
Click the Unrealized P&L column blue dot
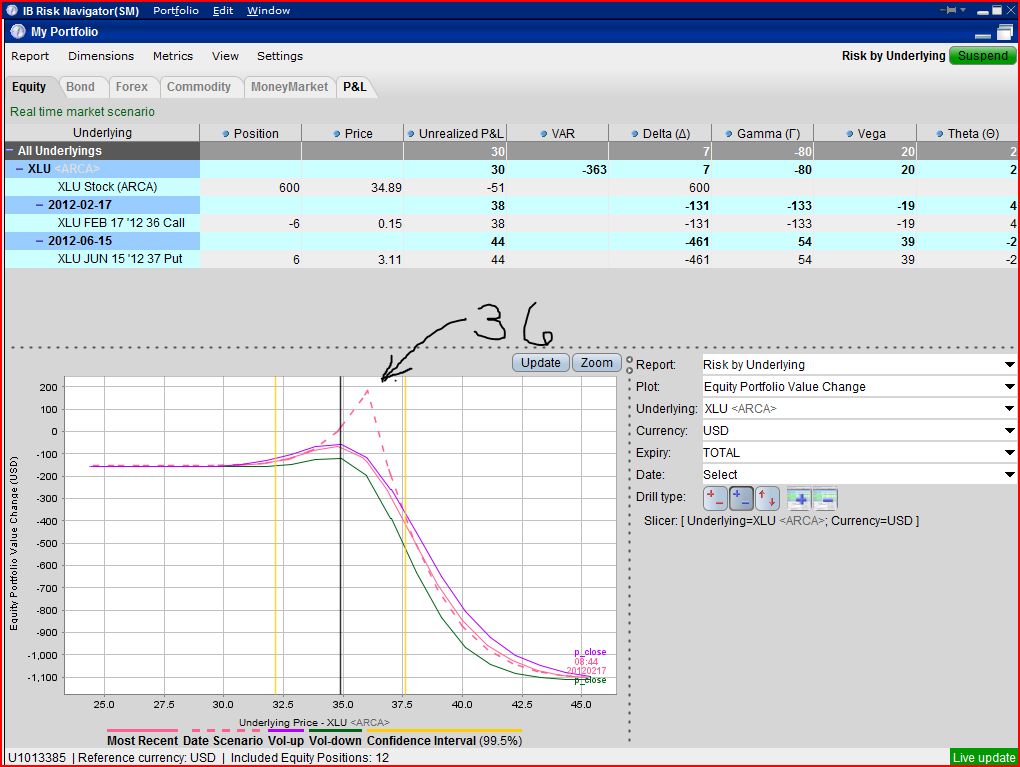click(x=410, y=134)
